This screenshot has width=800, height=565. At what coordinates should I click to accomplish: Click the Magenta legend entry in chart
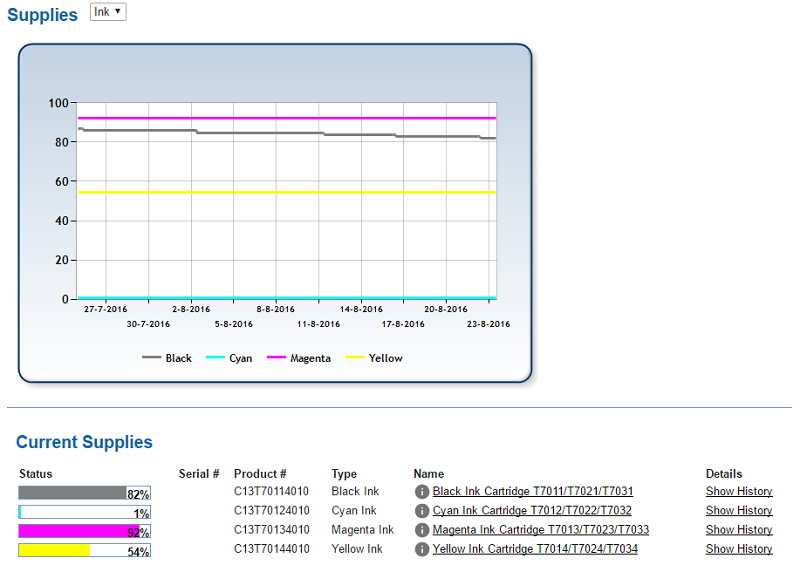(x=299, y=358)
